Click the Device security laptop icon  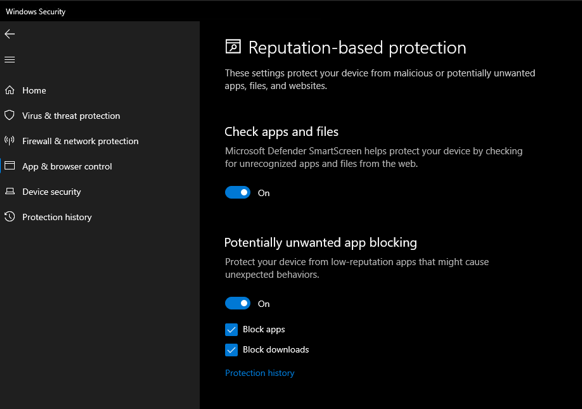point(10,192)
